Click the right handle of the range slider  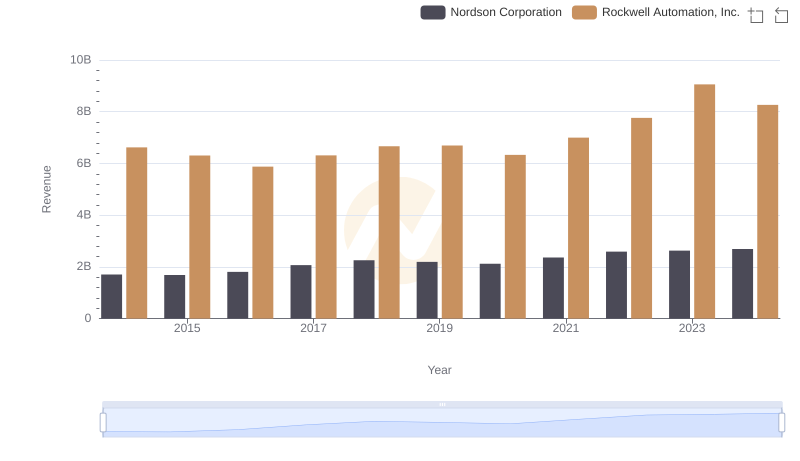click(x=781, y=423)
